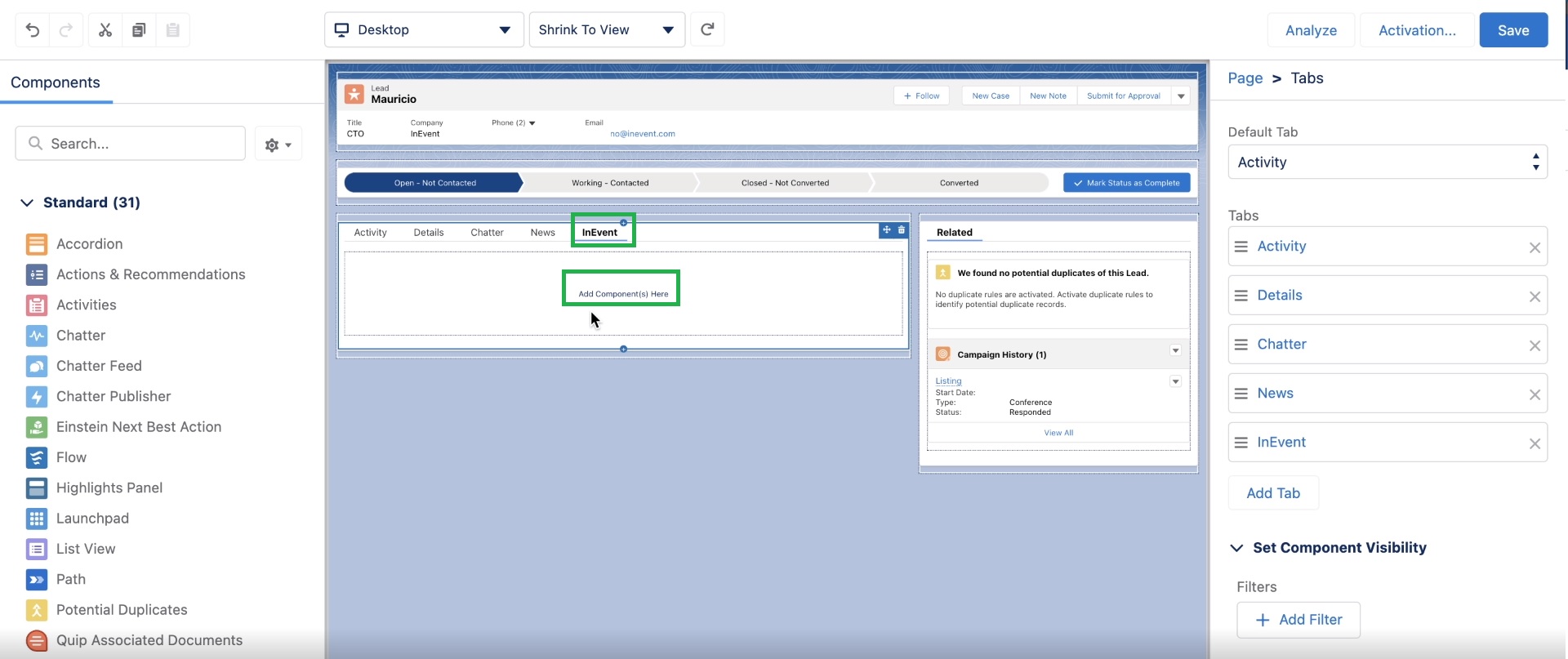Expand the Phone (2) dropdown

click(532, 123)
